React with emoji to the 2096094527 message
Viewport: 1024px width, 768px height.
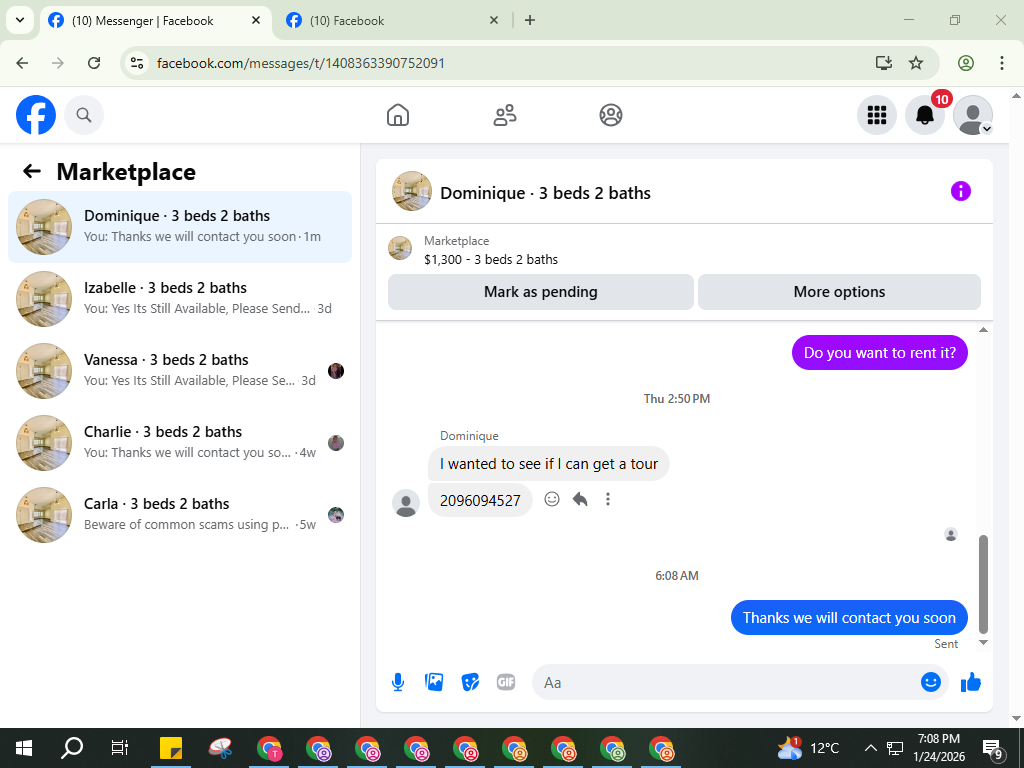(x=552, y=500)
